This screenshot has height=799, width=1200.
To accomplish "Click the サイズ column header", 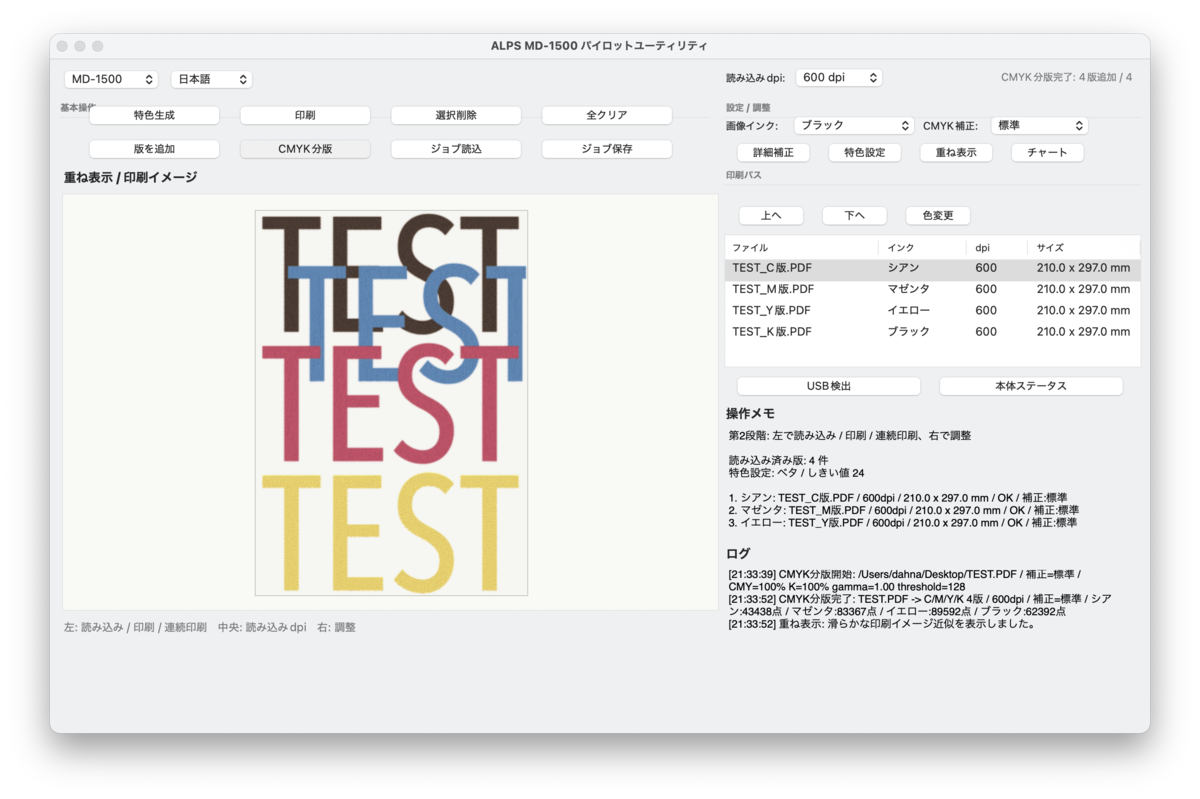I will click(1084, 247).
